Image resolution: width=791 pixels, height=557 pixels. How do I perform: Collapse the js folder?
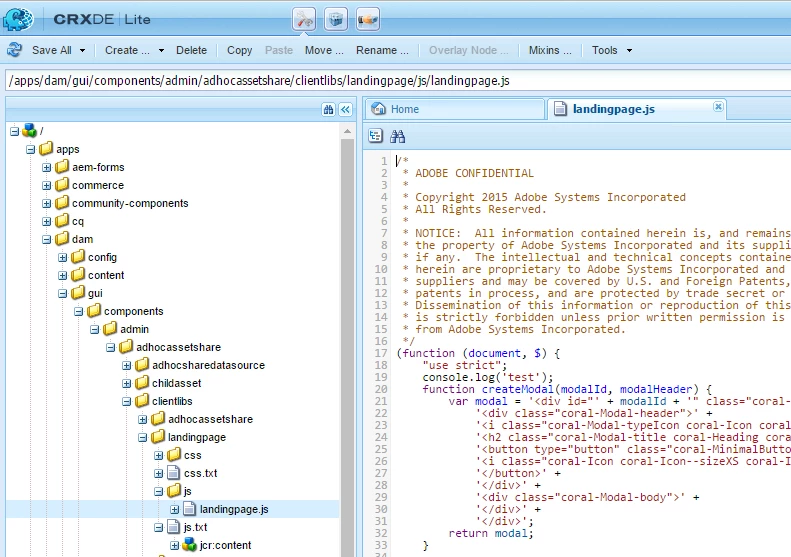[x=158, y=491]
